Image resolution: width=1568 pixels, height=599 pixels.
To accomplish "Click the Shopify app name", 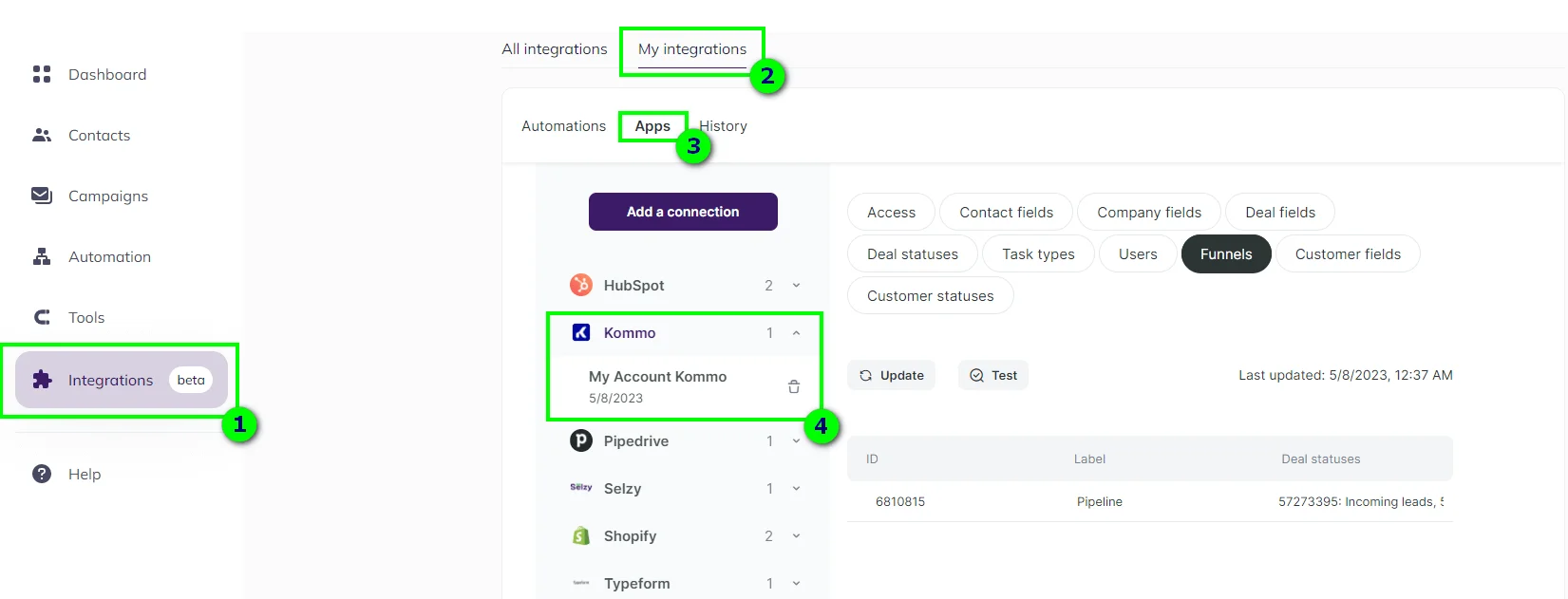I will (x=630, y=535).
